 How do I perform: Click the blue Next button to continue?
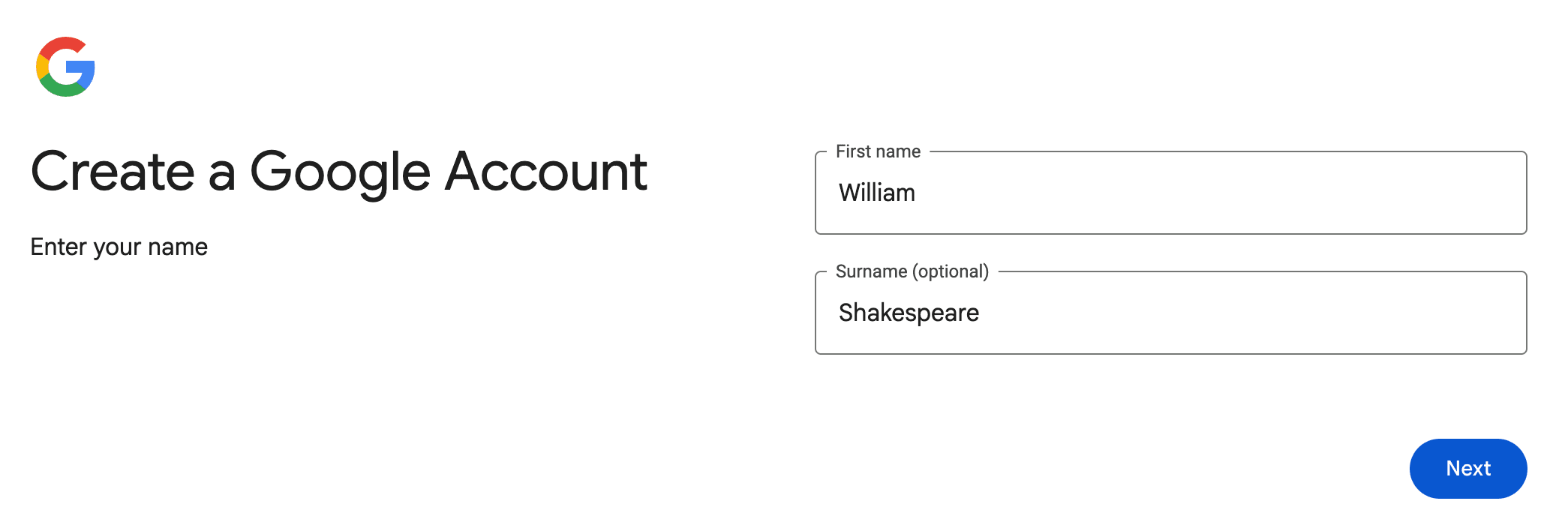pos(1467,468)
